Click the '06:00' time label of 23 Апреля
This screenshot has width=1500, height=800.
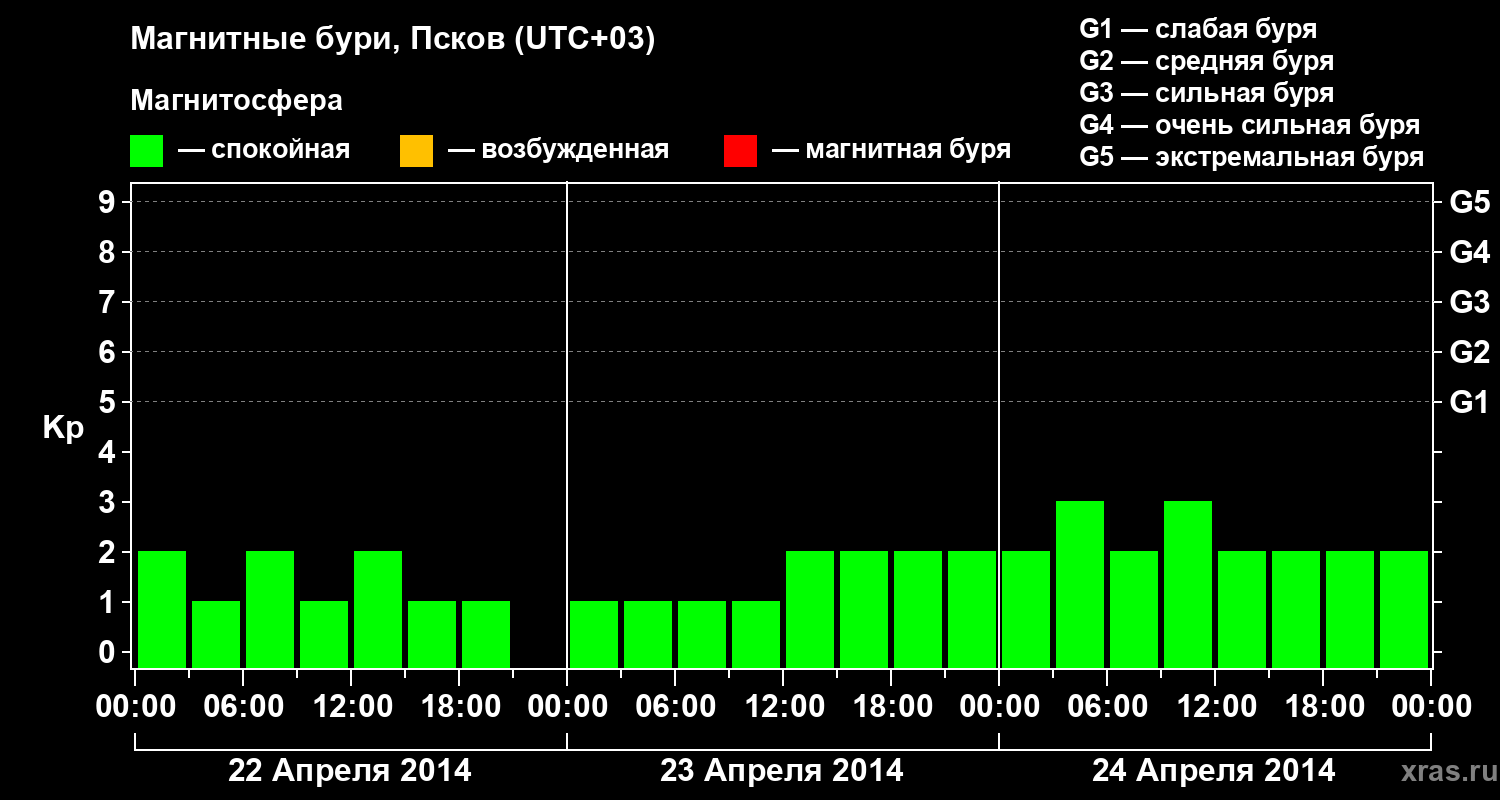(x=675, y=706)
